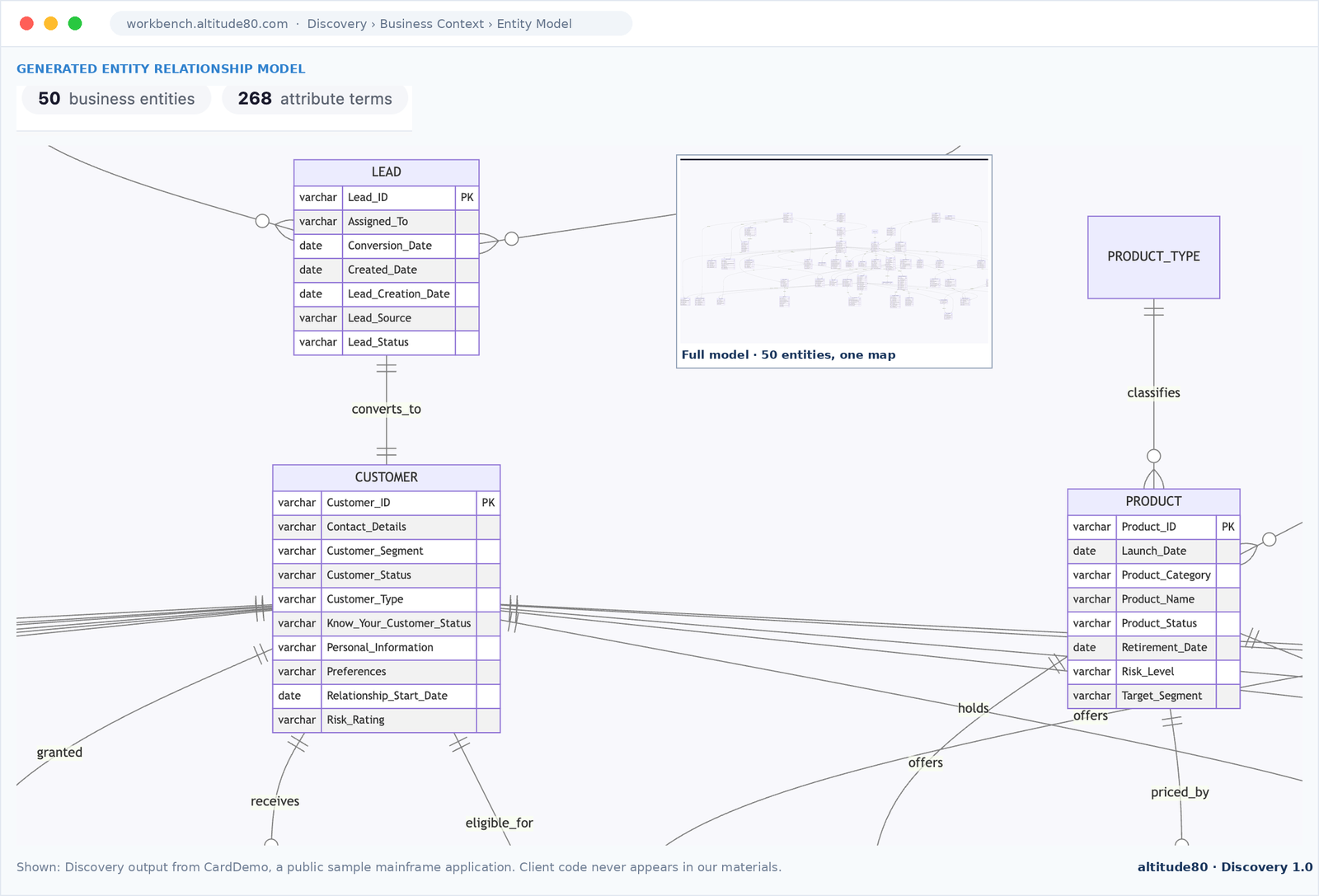Image resolution: width=1319 pixels, height=896 pixels.
Task: Select the Customer_Segment attribute
Action: (x=386, y=551)
